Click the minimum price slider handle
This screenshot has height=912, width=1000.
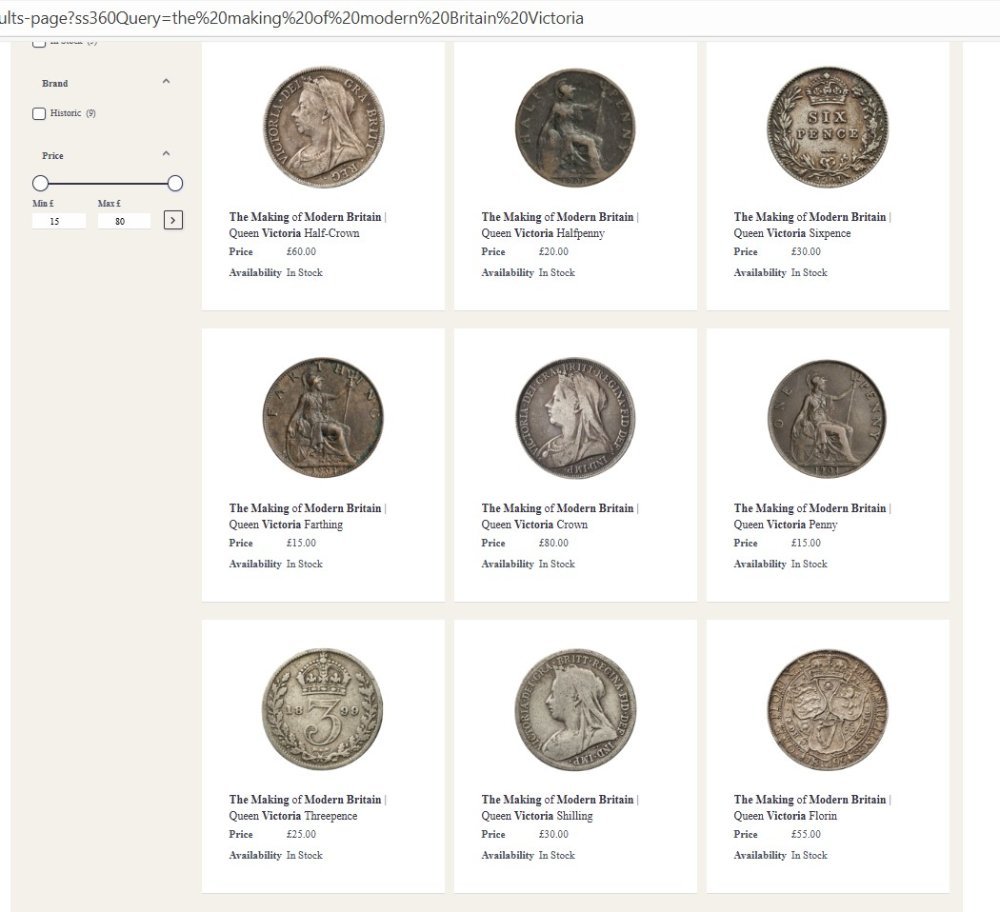point(40,183)
